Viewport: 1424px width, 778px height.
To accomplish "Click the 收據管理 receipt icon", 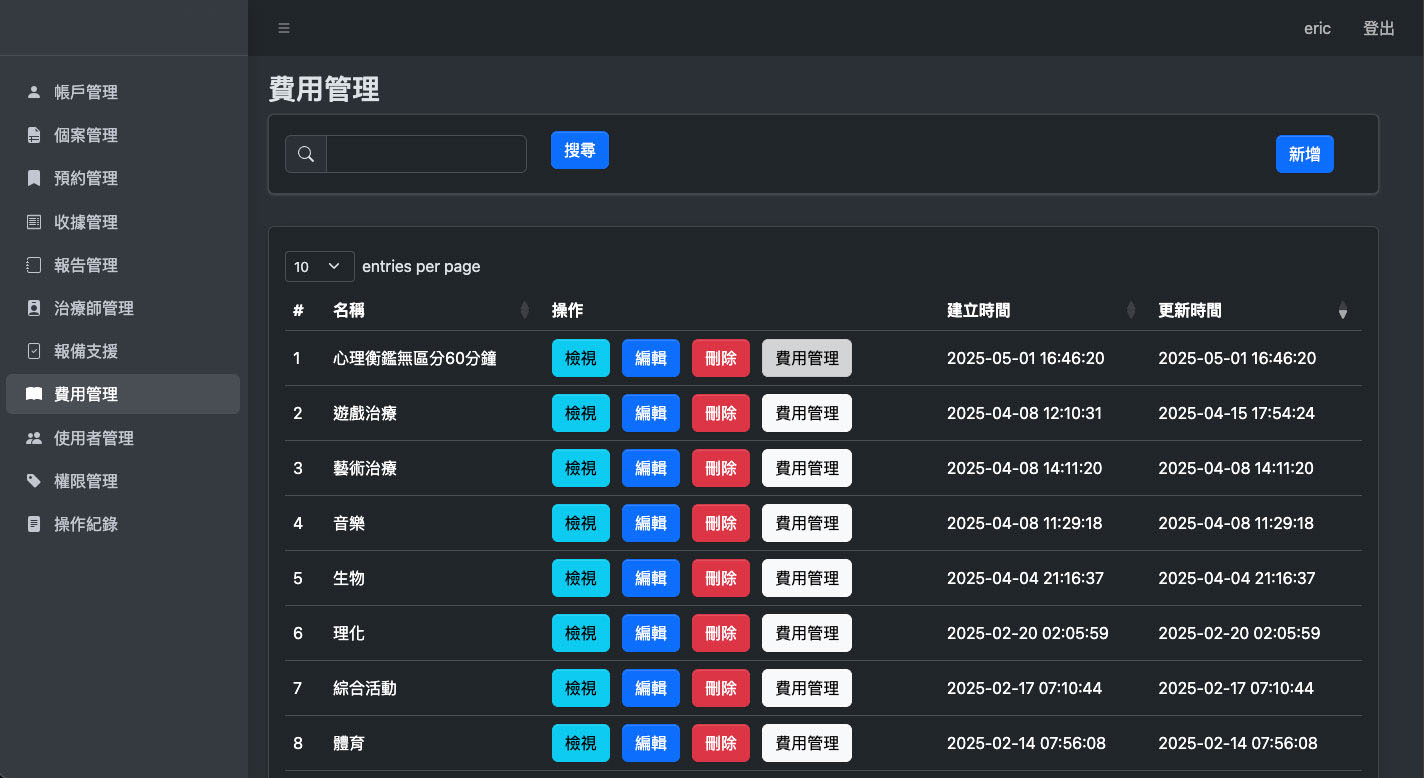I will (x=32, y=221).
